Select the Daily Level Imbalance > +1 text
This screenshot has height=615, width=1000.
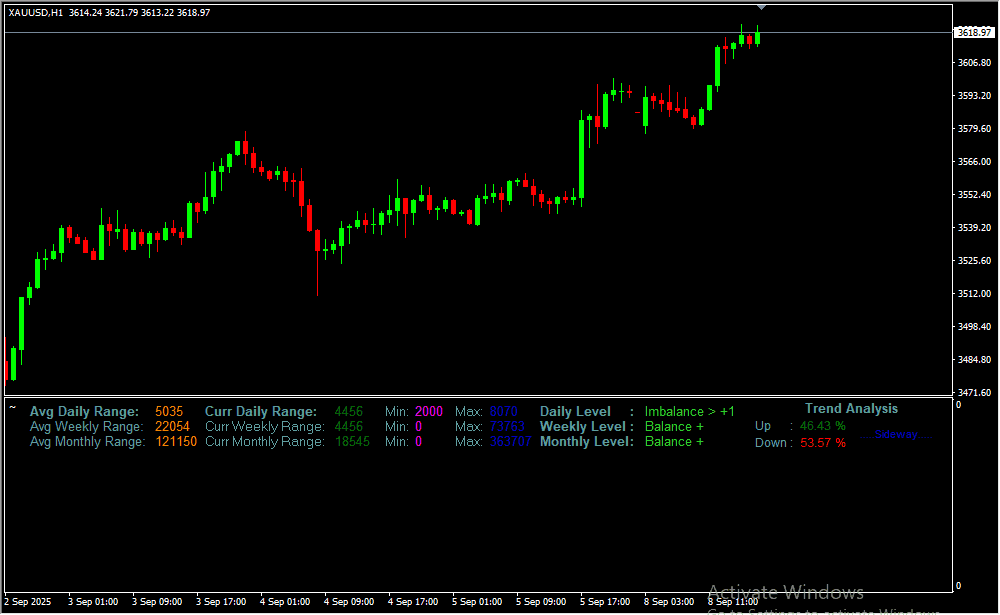(x=689, y=411)
